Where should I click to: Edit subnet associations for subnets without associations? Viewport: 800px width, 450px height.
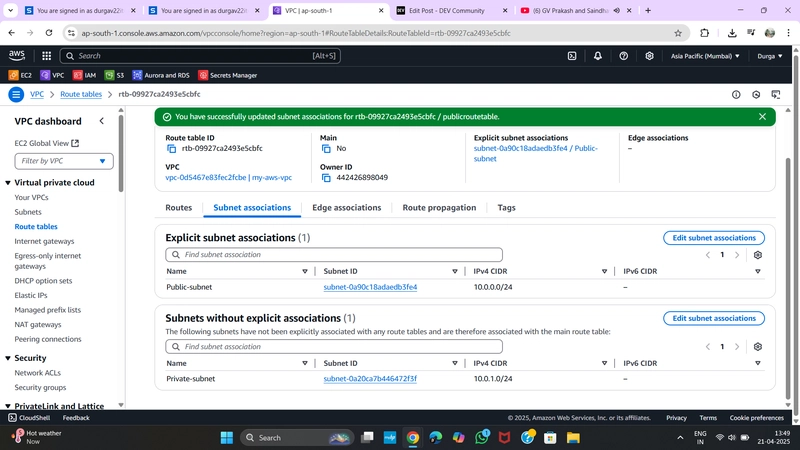point(714,318)
